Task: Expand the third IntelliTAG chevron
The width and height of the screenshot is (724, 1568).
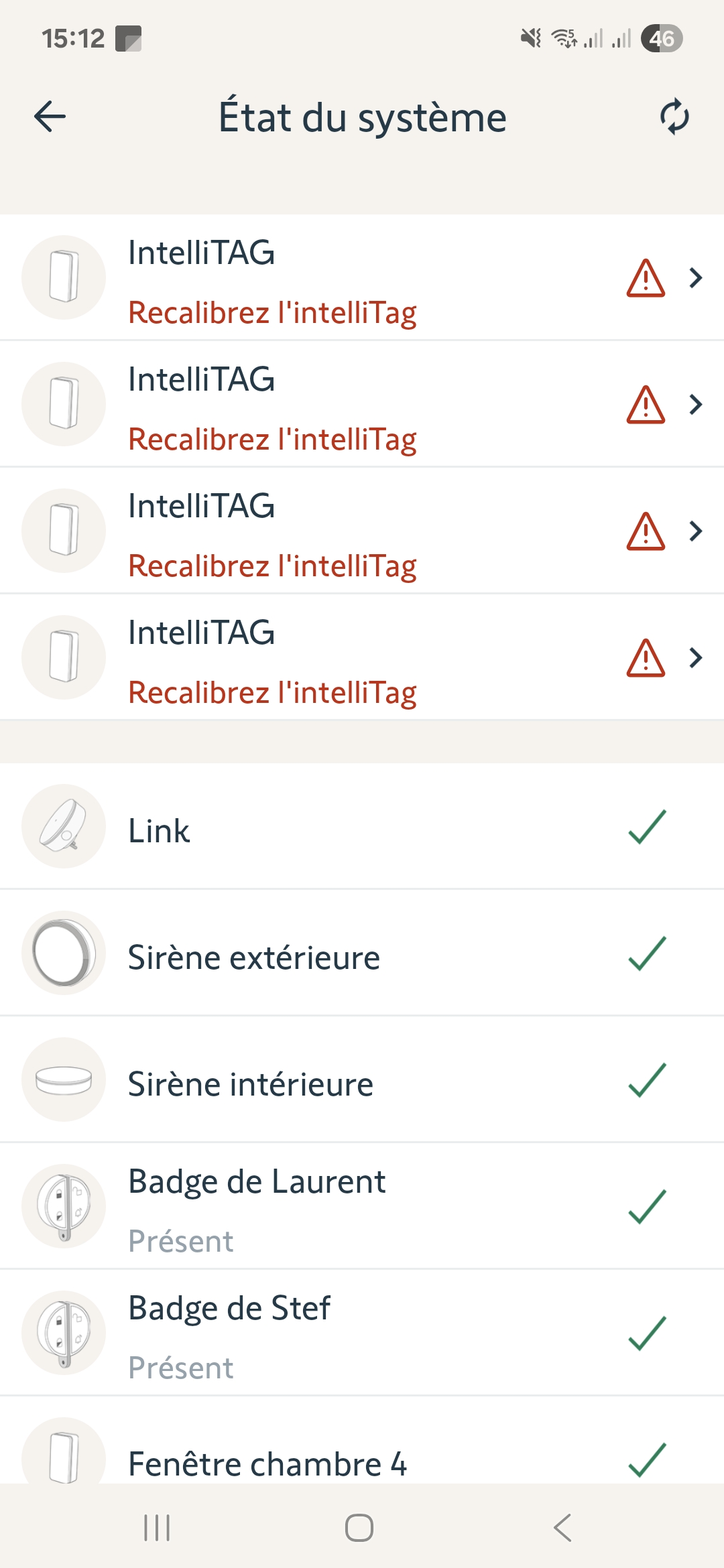Action: [x=696, y=531]
